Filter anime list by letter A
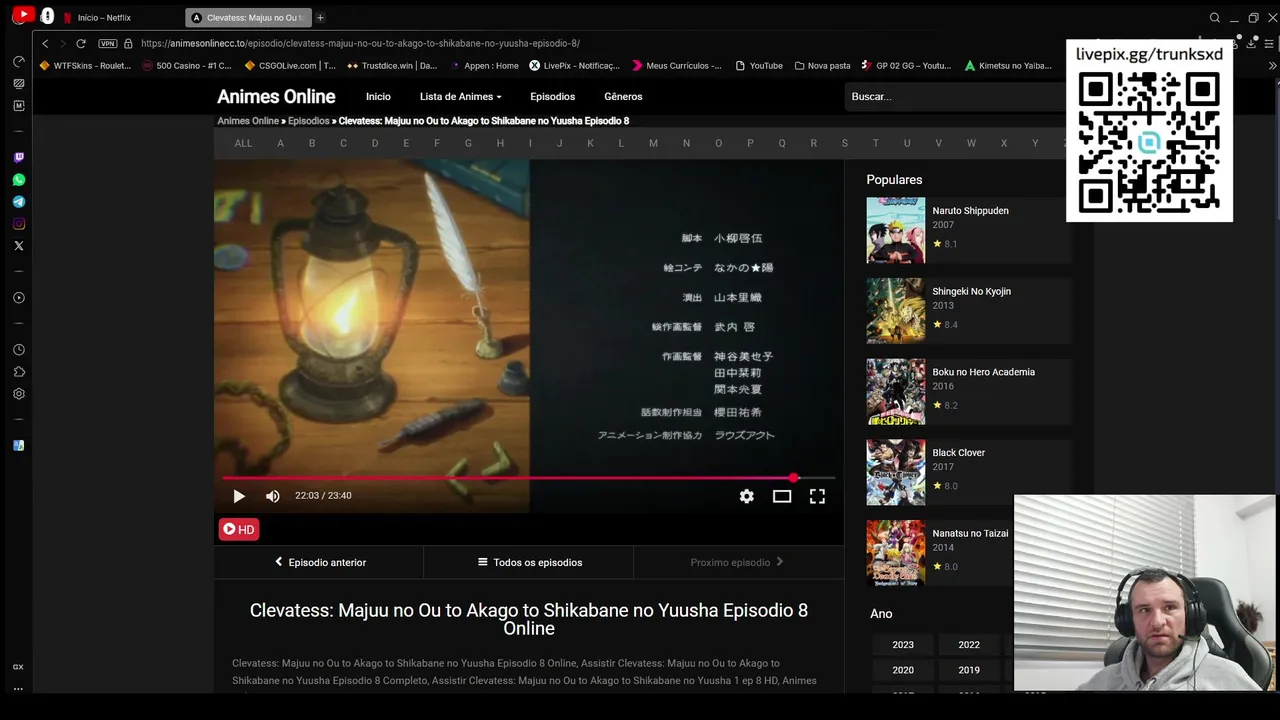This screenshot has width=1280, height=720. [x=280, y=143]
